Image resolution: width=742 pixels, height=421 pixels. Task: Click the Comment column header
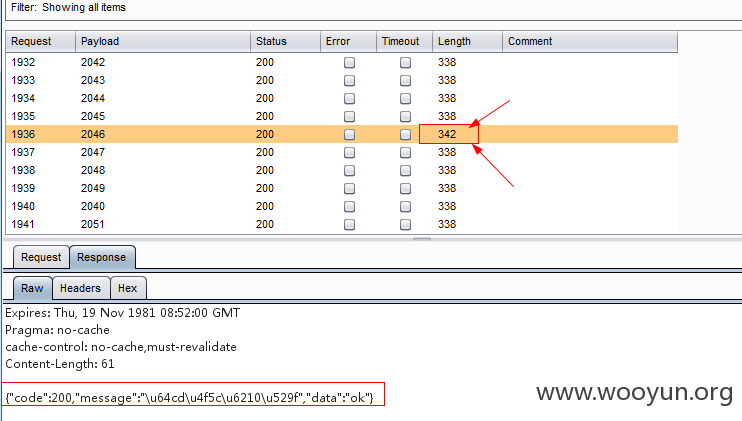tap(590, 42)
